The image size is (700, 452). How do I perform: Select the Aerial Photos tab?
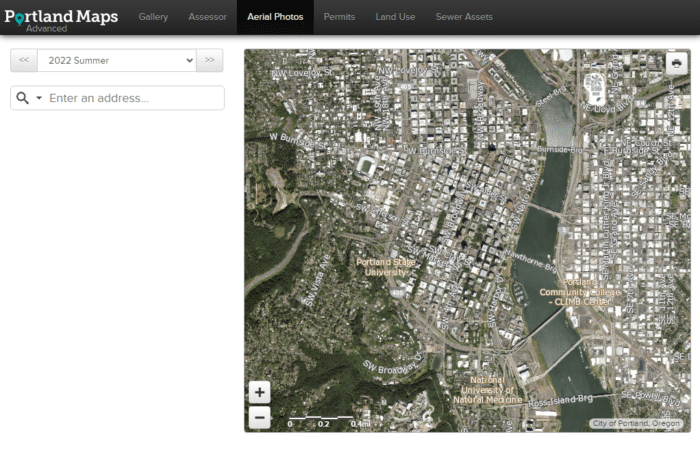[275, 17]
